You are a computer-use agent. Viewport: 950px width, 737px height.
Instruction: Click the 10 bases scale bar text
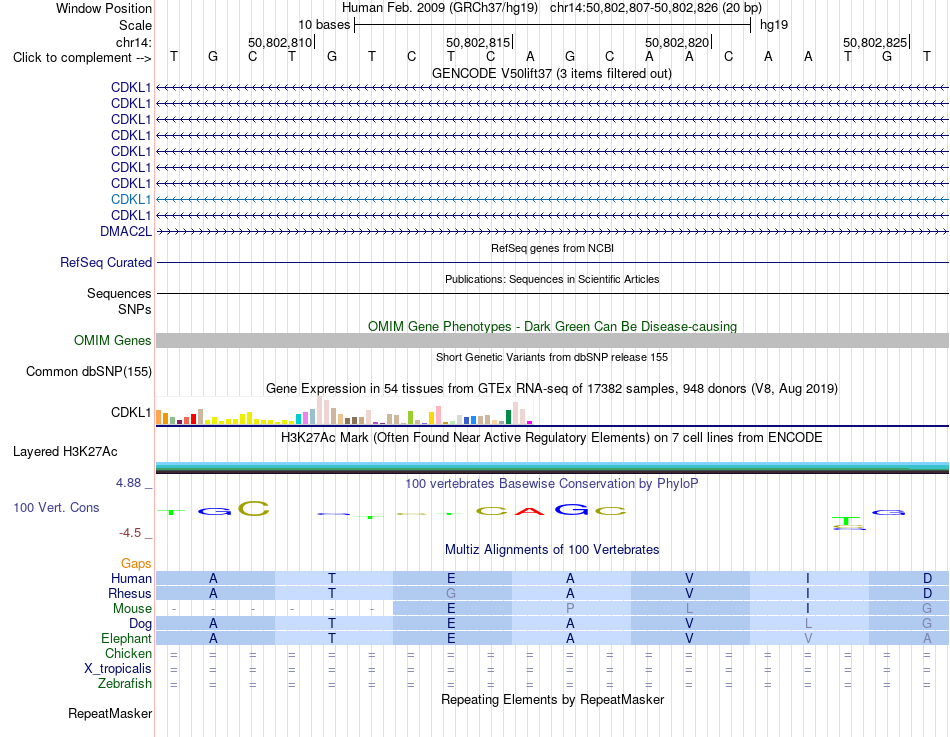tap(324, 25)
